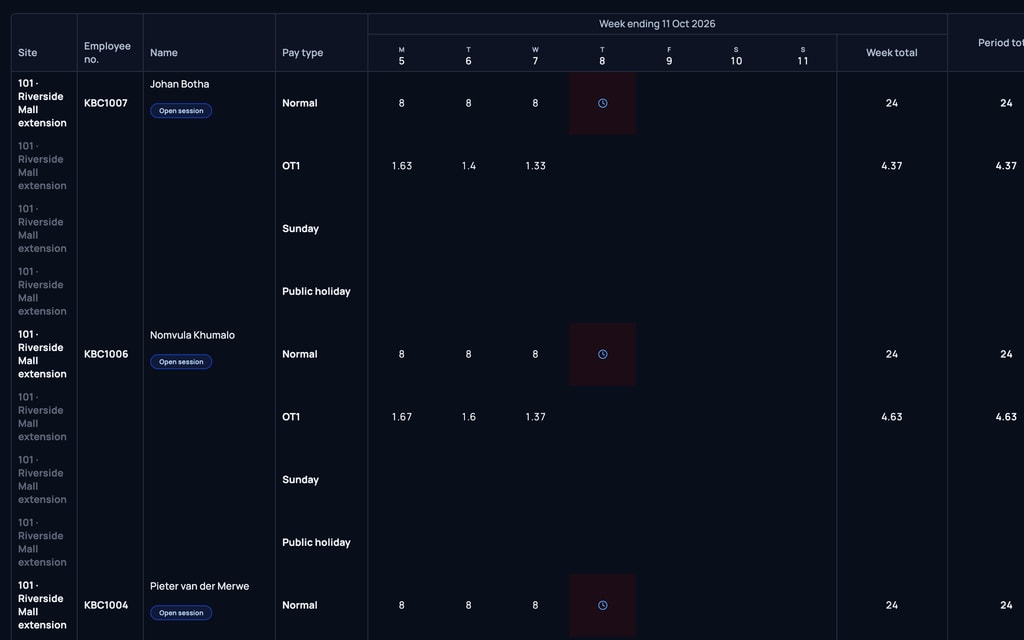Click the Monday 5 day header

(x=402, y=56)
